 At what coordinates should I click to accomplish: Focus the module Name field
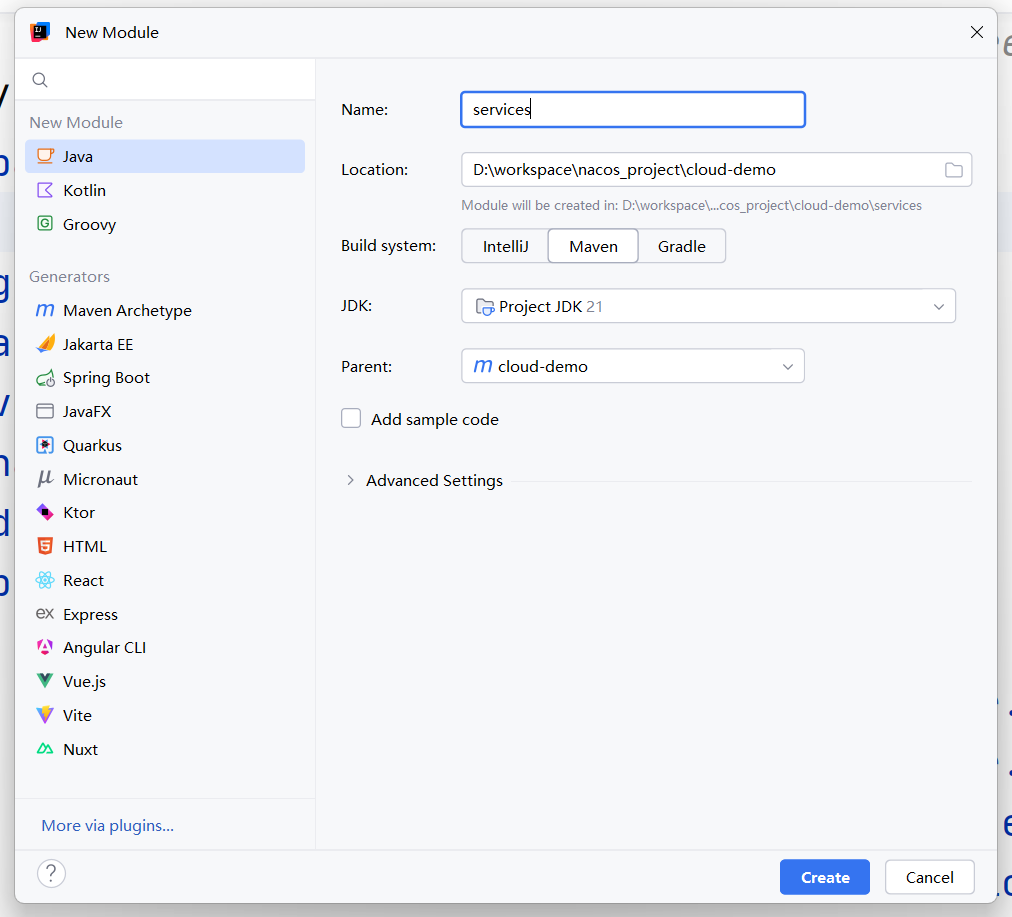[x=632, y=110]
